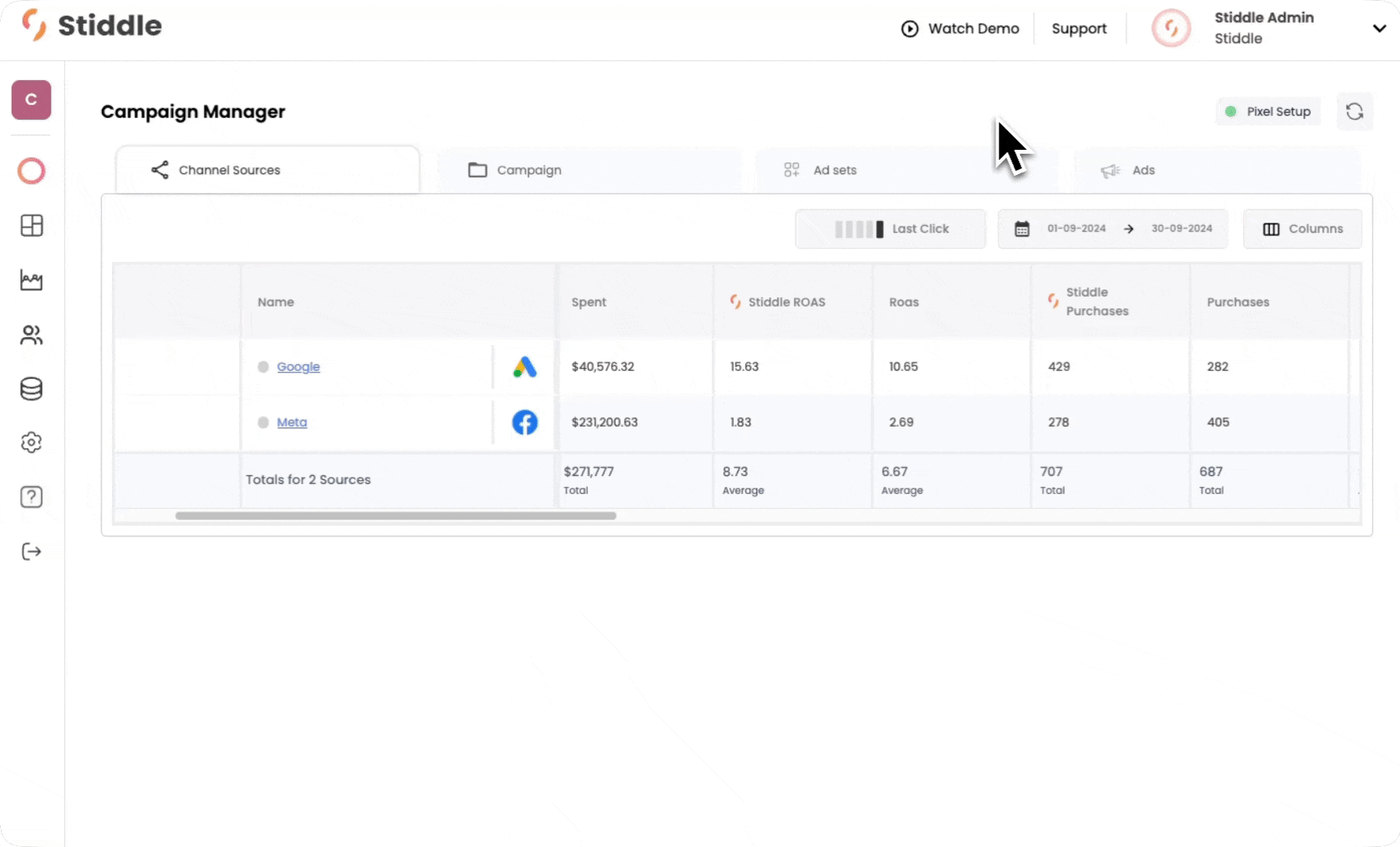
Task: Click the Stiddle Admin profile avatar
Action: pos(1171,28)
